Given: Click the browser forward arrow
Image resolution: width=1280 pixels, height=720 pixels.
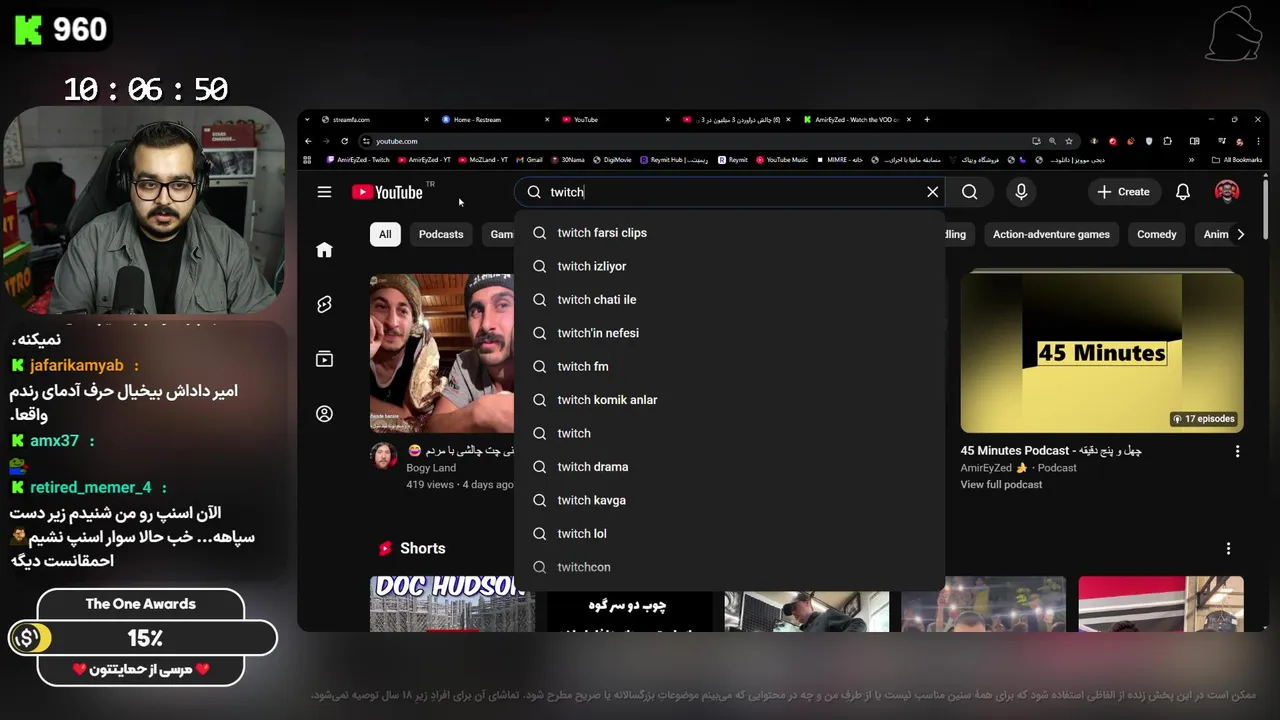Looking at the screenshot, I should click(x=326, y=141).
